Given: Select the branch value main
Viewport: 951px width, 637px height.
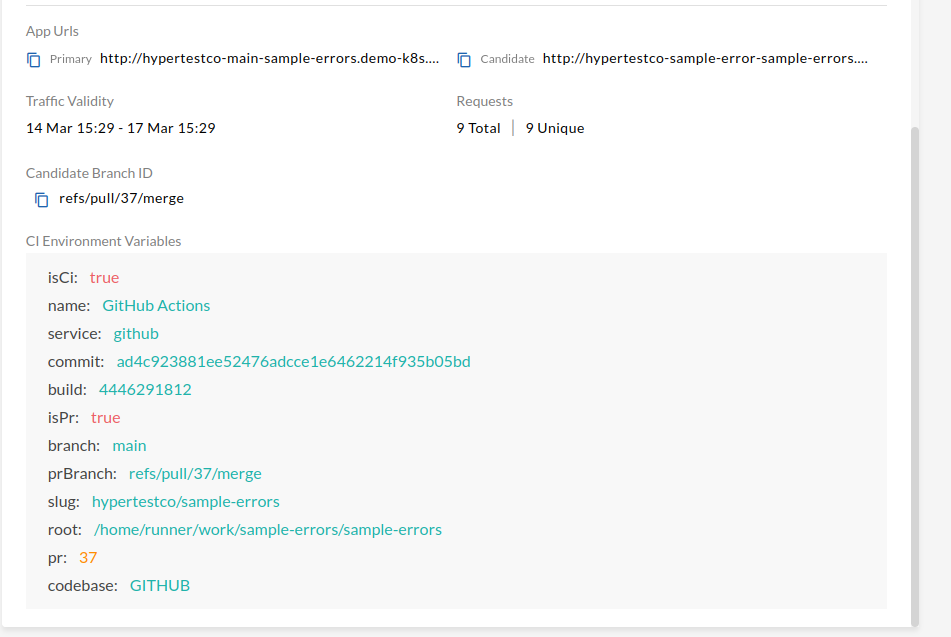Looking at the screenshot, I should tap(129, 445).
